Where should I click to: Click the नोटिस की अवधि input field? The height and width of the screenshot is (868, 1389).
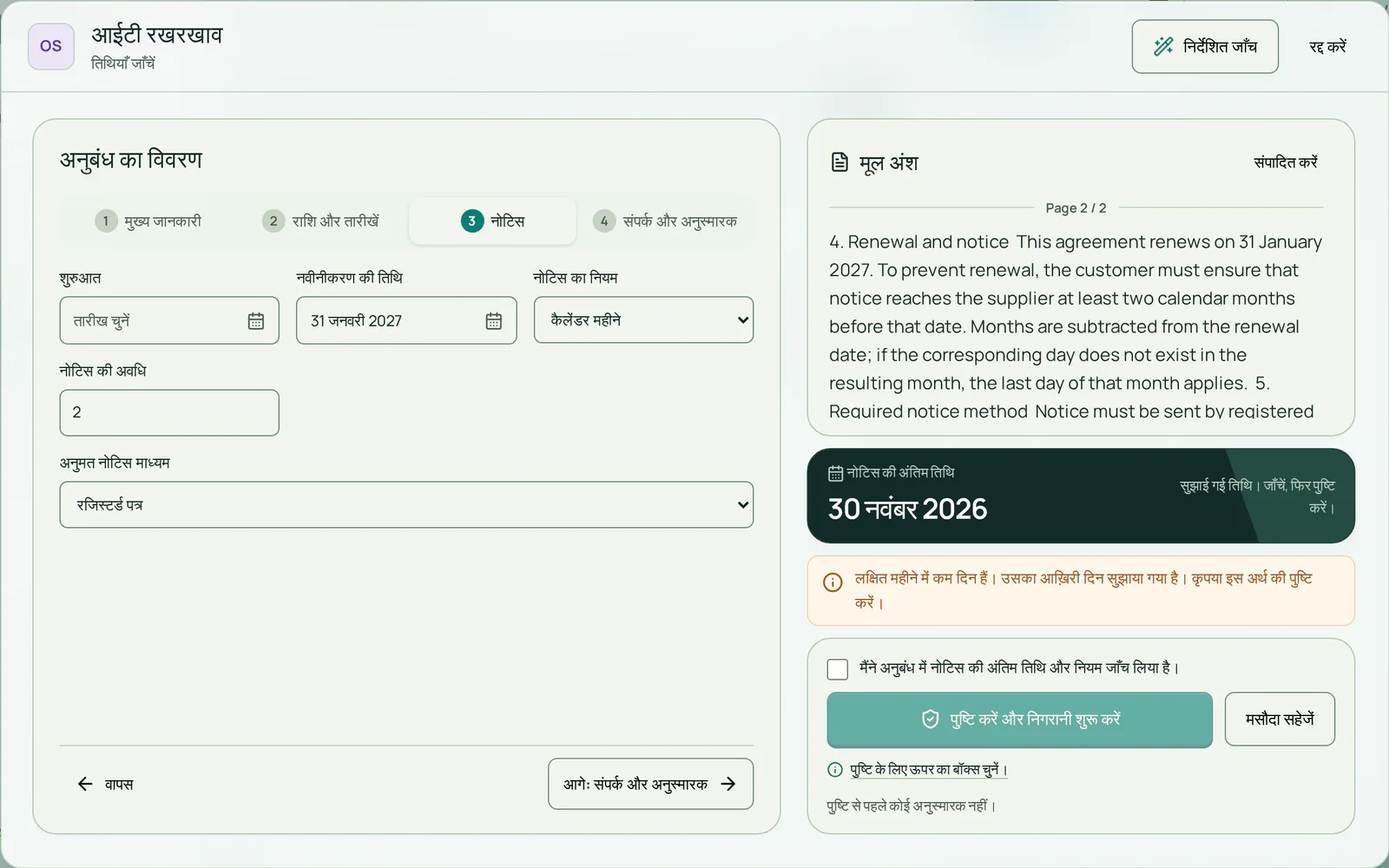(x=169, y=413)
